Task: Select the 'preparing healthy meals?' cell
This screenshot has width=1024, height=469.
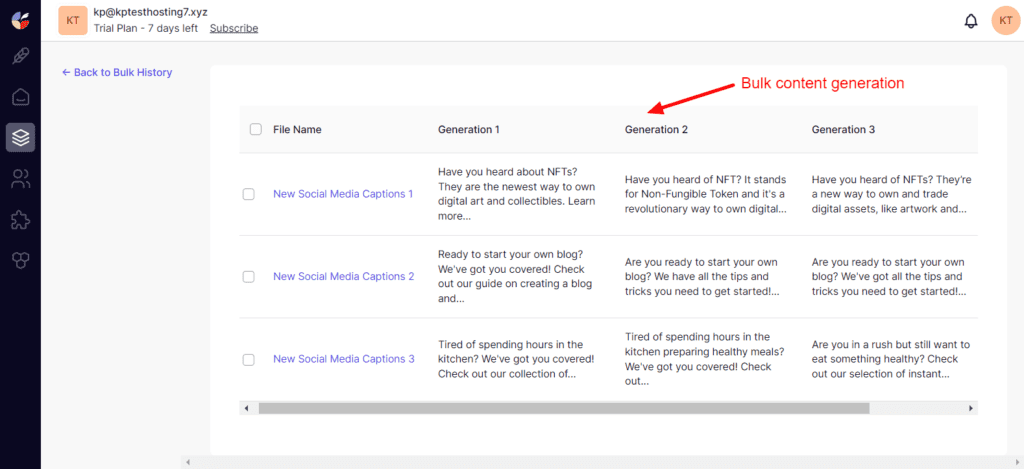Action: pos(705,359)
